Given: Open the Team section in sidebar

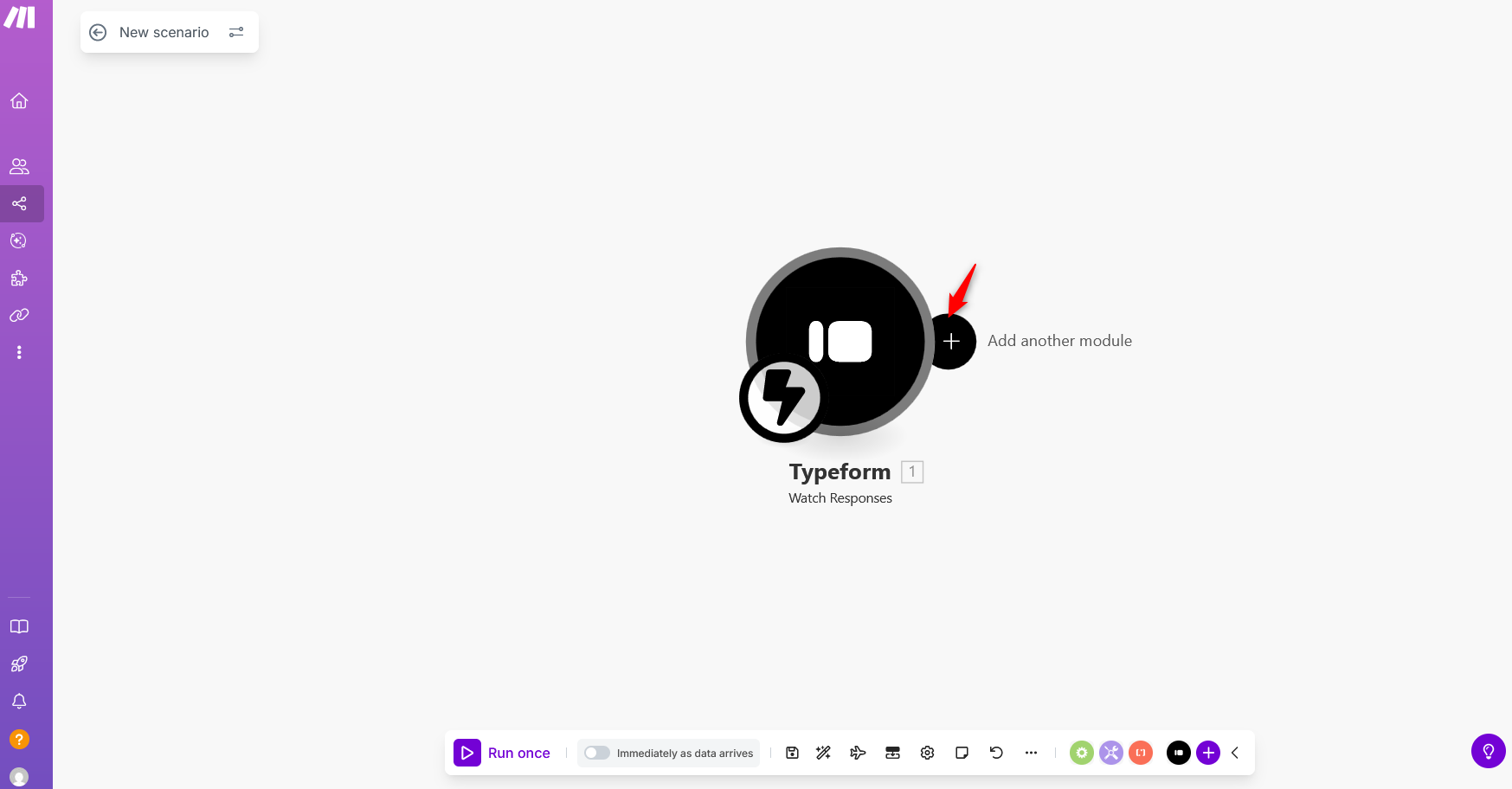Looking at the screenshot, I should 19,166.
